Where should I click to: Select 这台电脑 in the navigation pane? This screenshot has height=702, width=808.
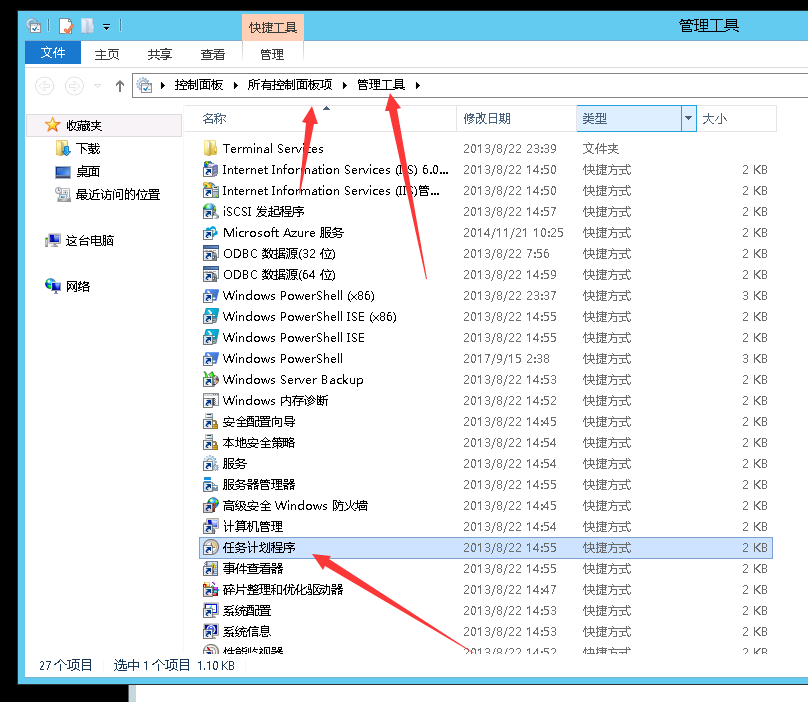pos(90,240)
